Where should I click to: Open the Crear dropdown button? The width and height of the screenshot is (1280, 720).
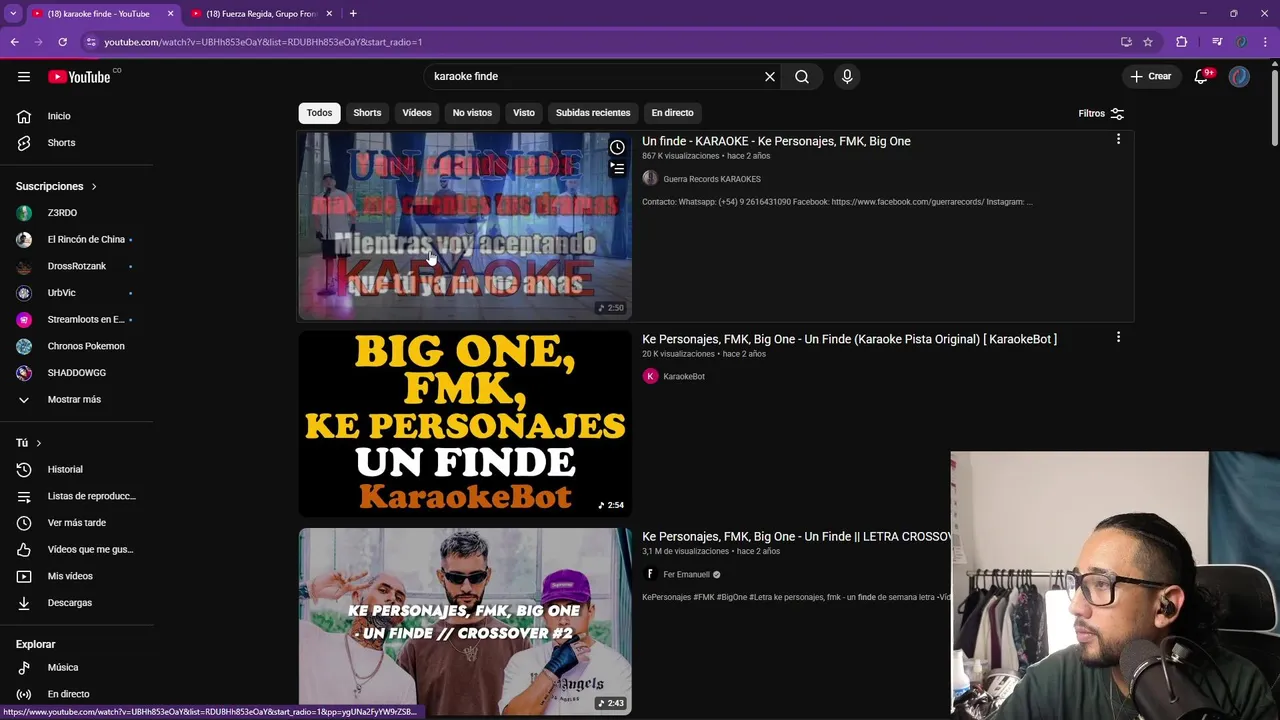(x=1151, y=77)
